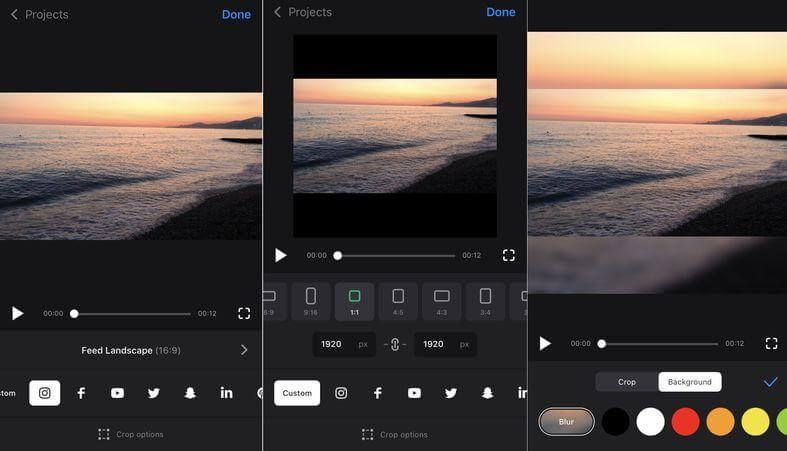Choose the Blur background option
Screen dimensions: 787x451
[566, 421]
